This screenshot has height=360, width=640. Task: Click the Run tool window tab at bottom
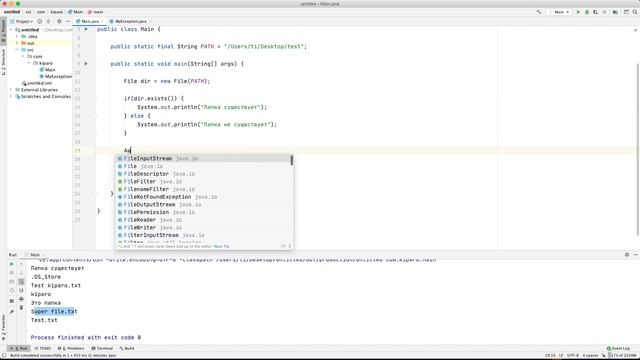[x=19, y=348]
